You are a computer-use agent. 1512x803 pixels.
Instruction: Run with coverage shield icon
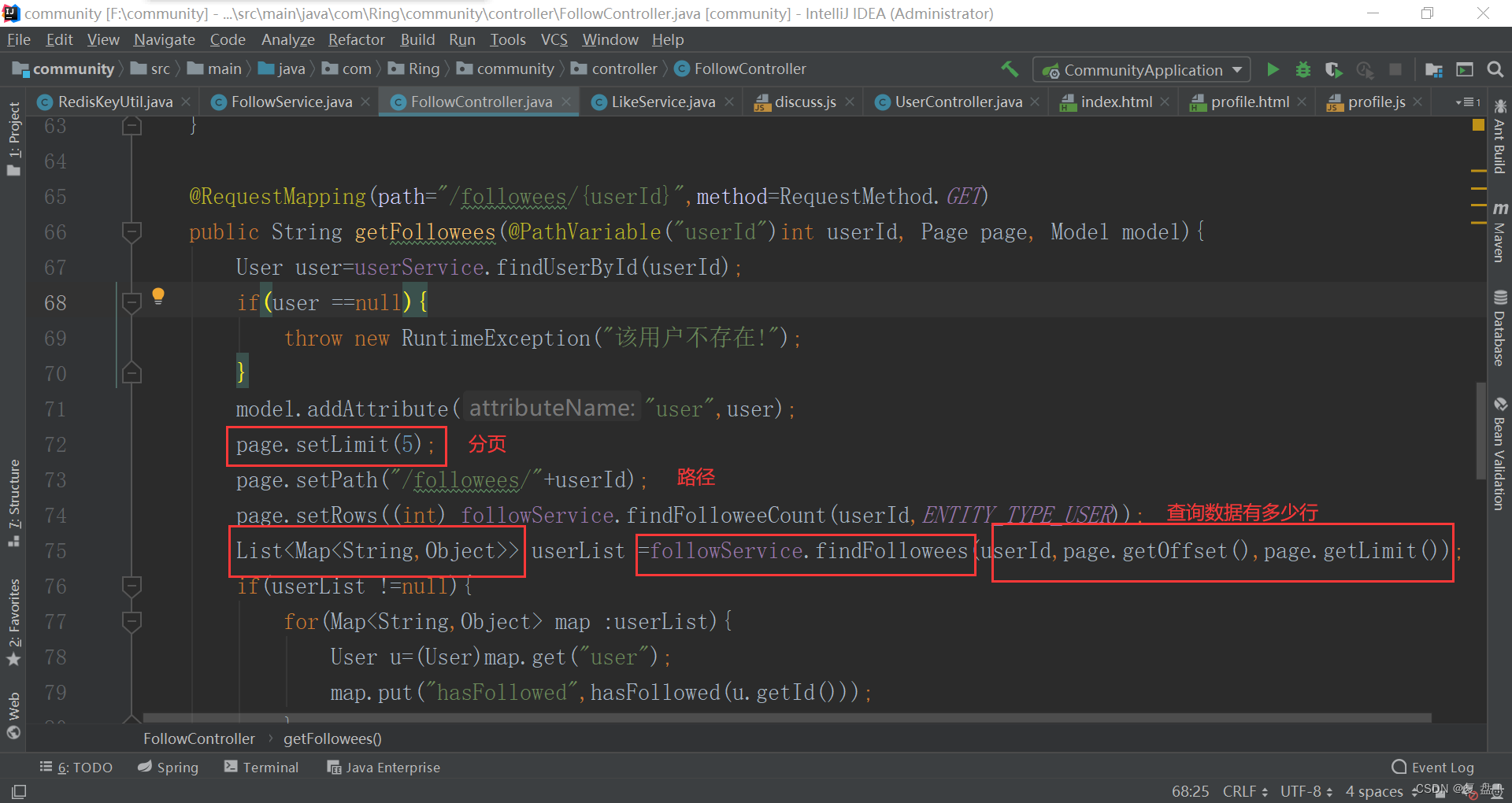(x=1333, y=69)
